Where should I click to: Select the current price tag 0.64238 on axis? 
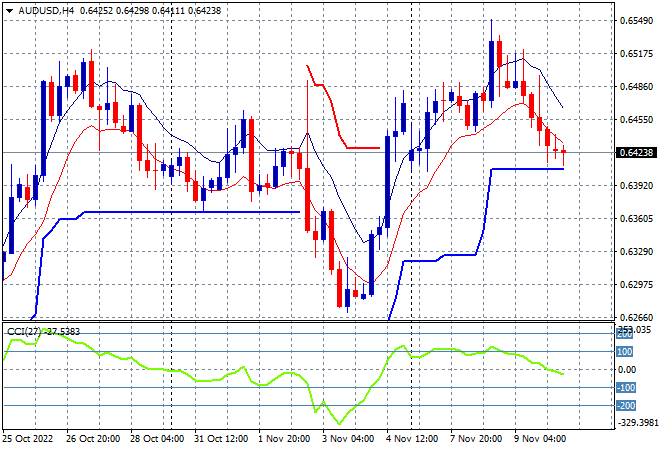[636, 153]
